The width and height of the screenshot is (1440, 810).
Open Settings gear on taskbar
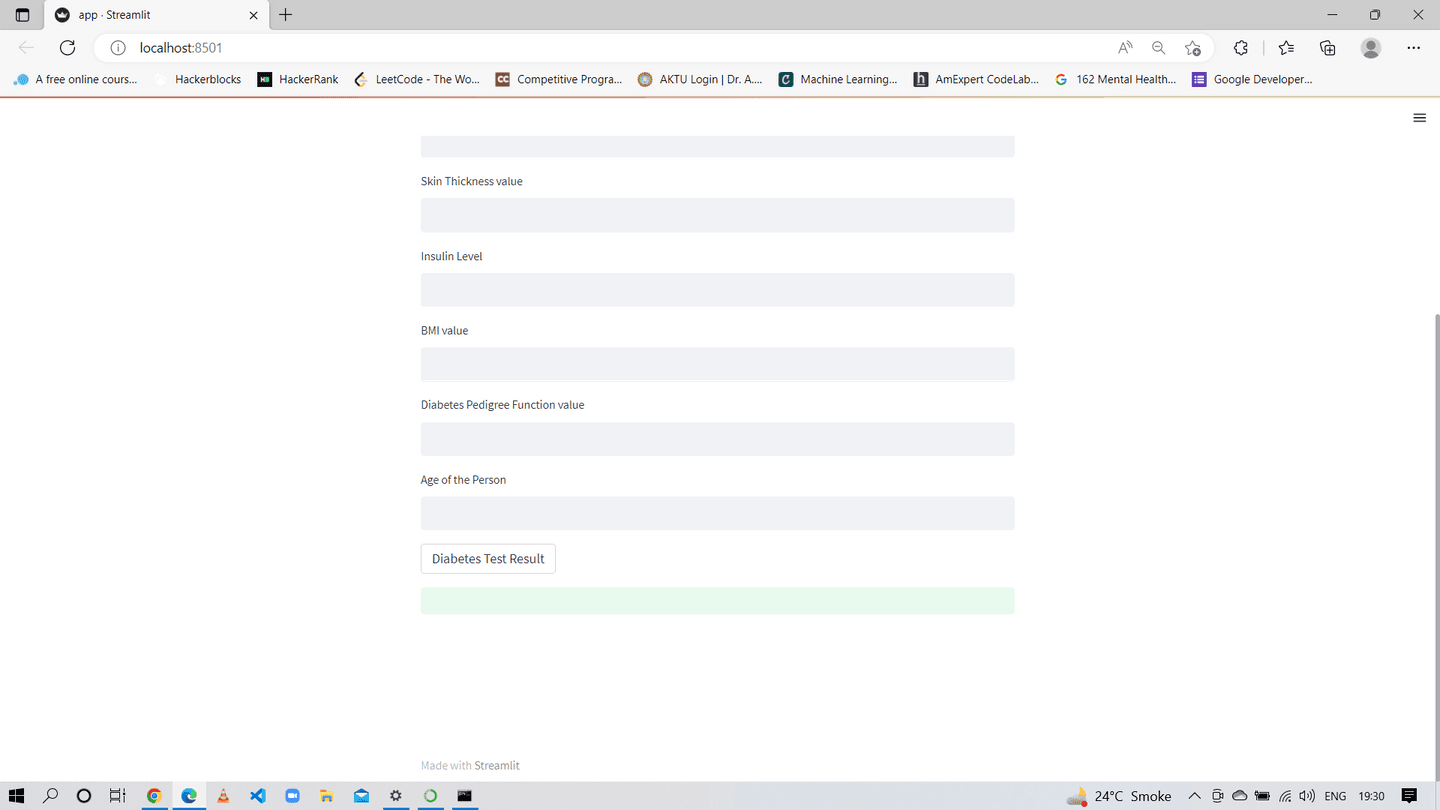point(396,796)
